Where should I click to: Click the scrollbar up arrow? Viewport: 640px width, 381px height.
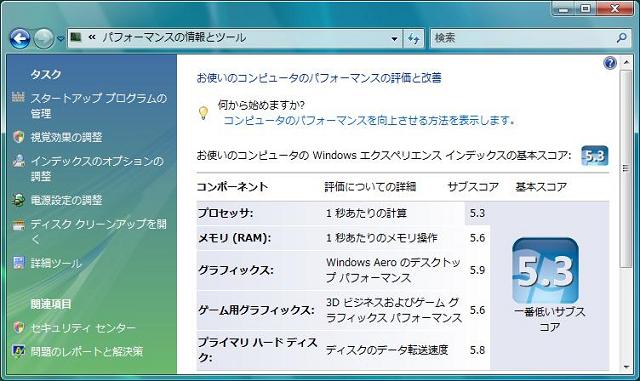coord(626,62)
